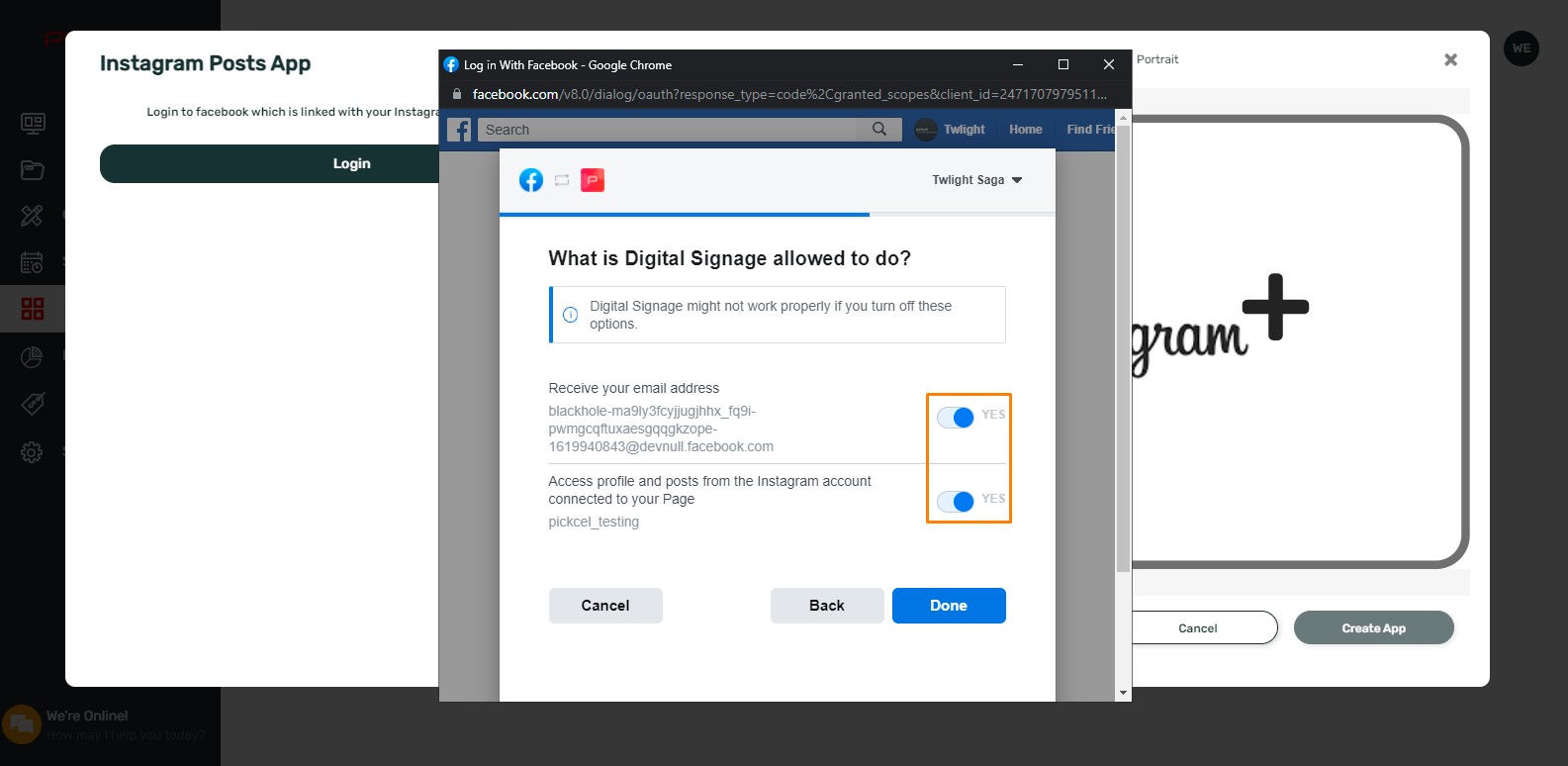The height and width of the screenshot is (766, 1568).
Task: Open the reports pie chart icon in sidebar
Action: click(33, 357)
